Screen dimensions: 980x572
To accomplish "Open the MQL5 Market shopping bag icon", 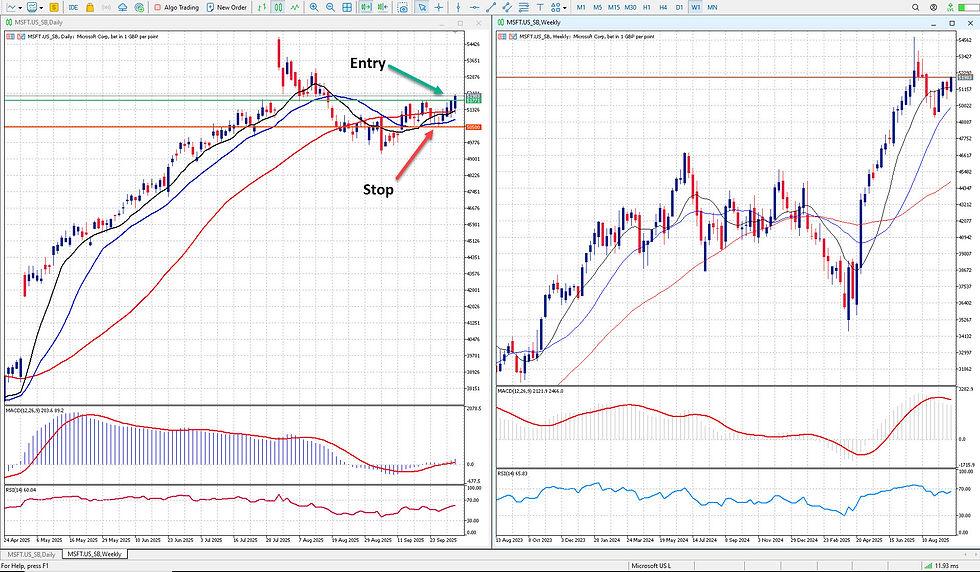I will click(90, 8).
